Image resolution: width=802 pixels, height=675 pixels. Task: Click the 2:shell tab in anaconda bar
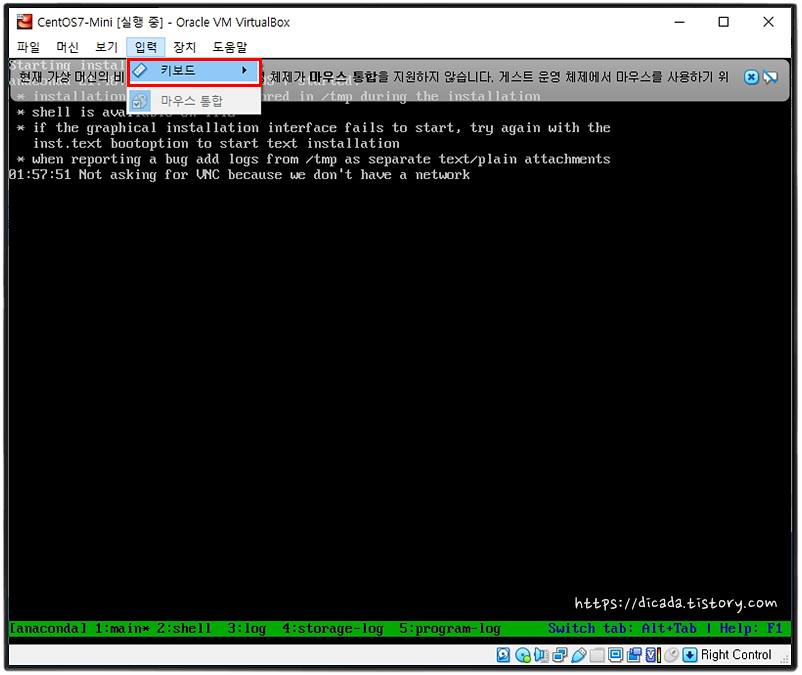(x=184, y=628)
